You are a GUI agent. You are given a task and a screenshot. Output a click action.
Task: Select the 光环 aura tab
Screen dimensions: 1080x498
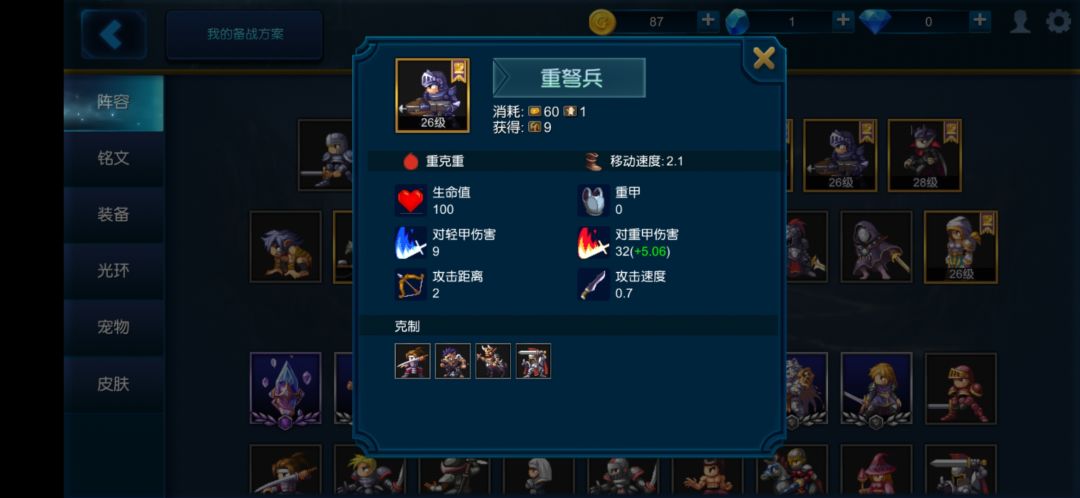pos(114,271)
